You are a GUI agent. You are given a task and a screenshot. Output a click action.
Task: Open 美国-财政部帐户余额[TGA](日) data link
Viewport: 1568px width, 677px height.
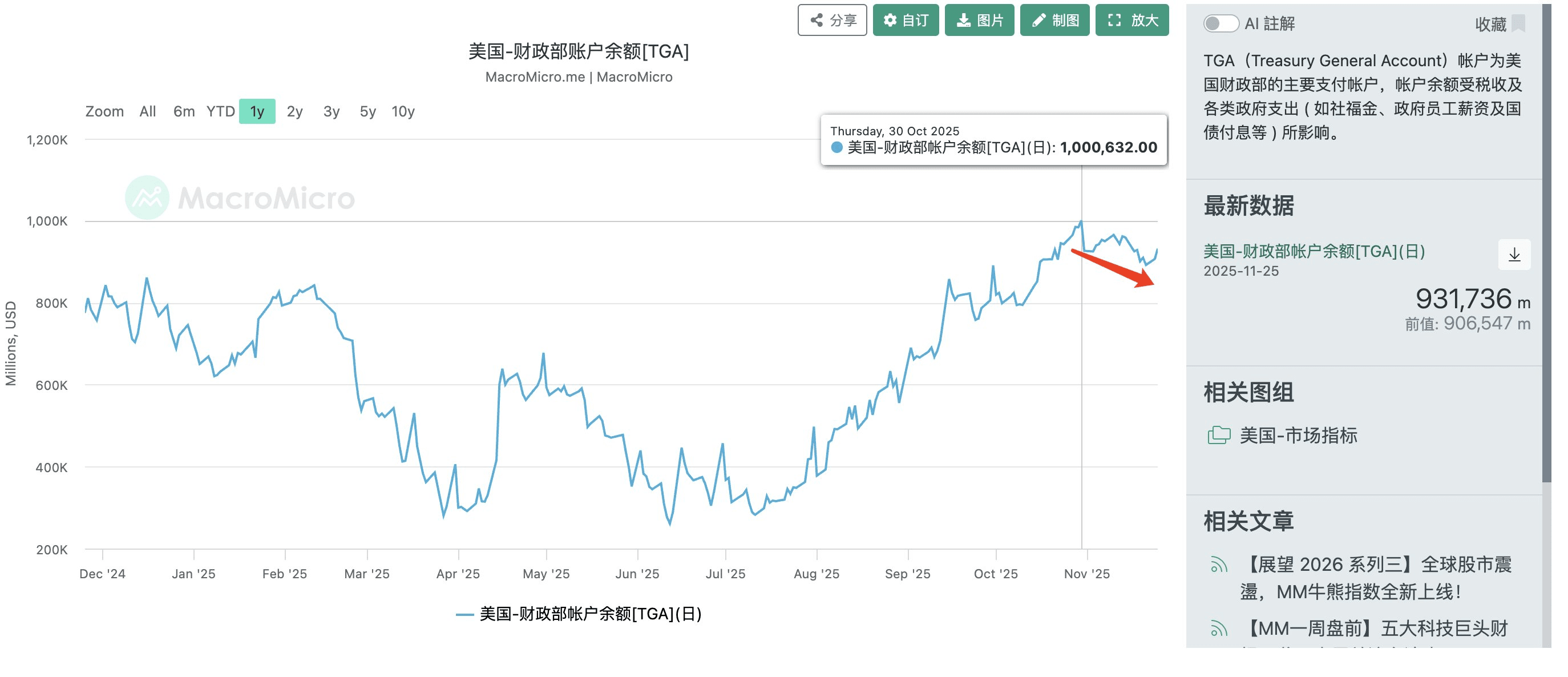1314,251
